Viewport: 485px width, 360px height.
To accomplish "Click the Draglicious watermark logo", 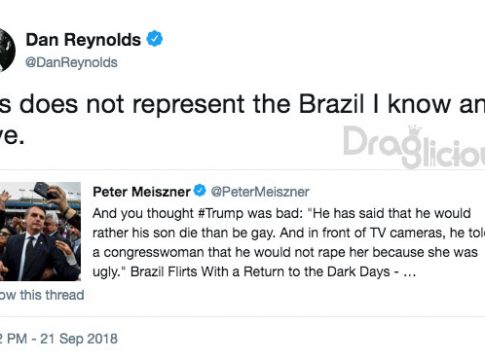I will (x=414, y=147).
